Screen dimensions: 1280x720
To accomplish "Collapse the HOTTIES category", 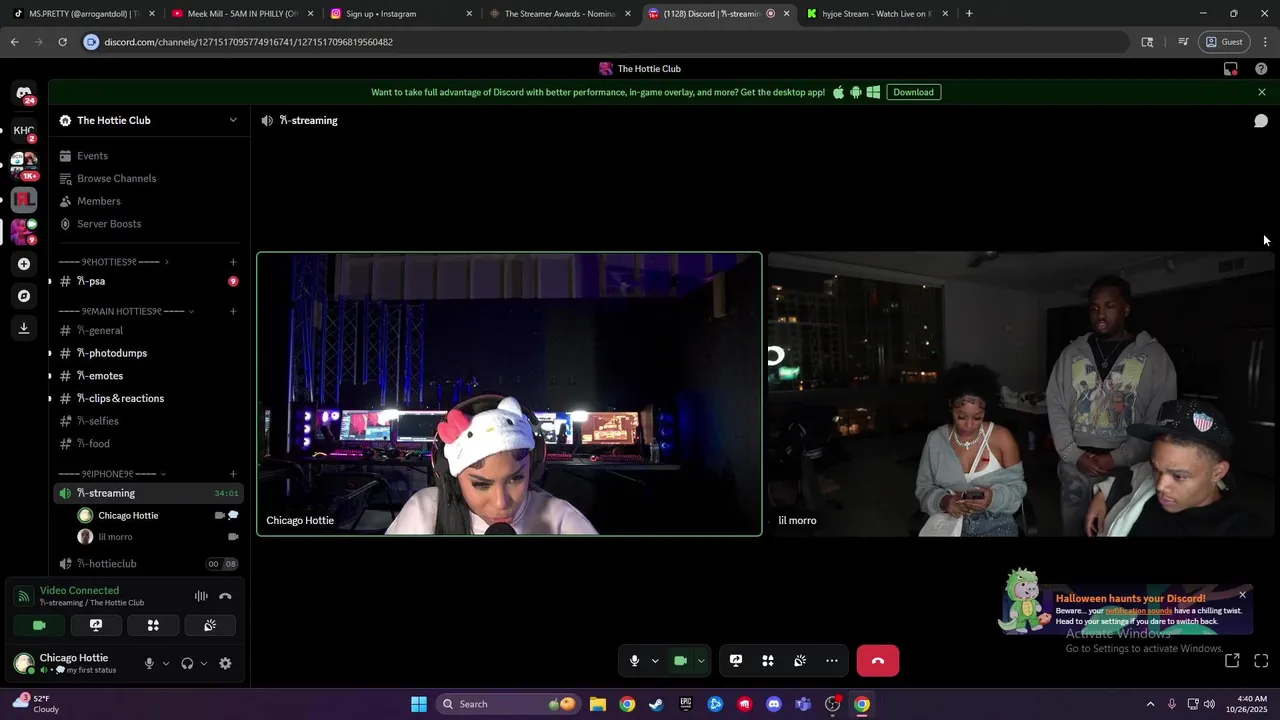I will pos(113,262).
